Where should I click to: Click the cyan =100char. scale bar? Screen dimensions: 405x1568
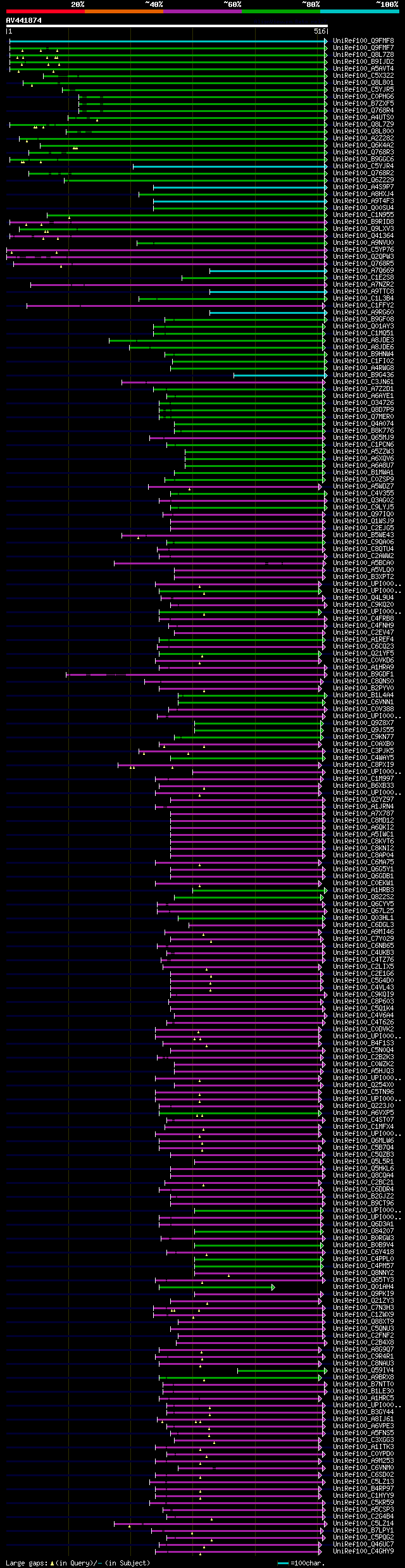283,1564
